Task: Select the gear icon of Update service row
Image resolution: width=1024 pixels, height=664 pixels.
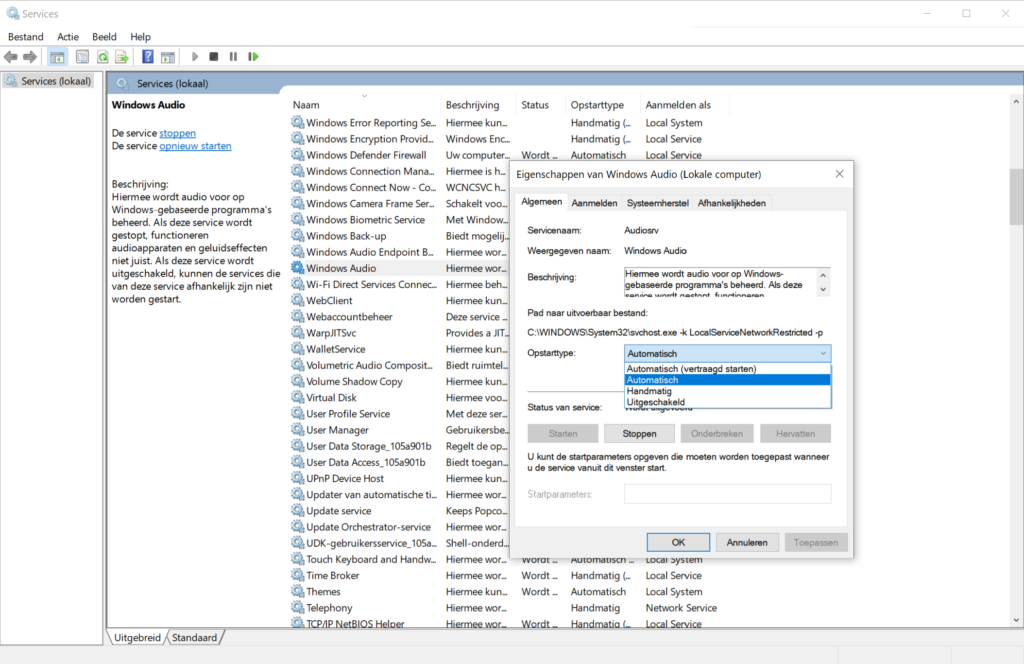Action: 298,511
